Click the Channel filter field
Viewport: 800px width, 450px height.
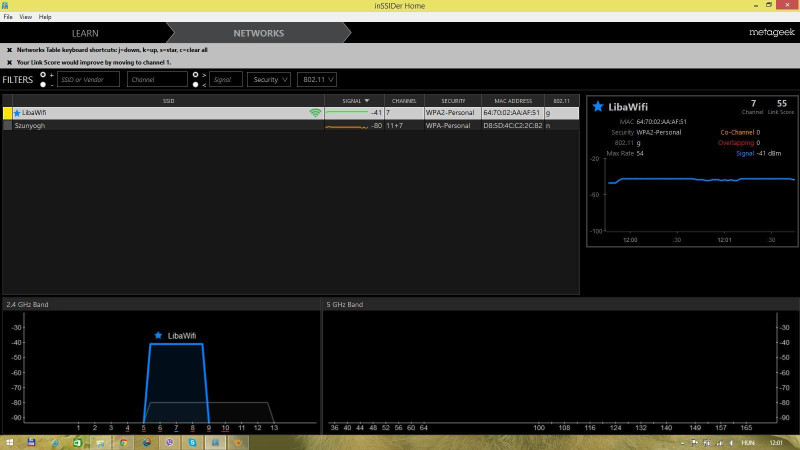pos(157,80)
